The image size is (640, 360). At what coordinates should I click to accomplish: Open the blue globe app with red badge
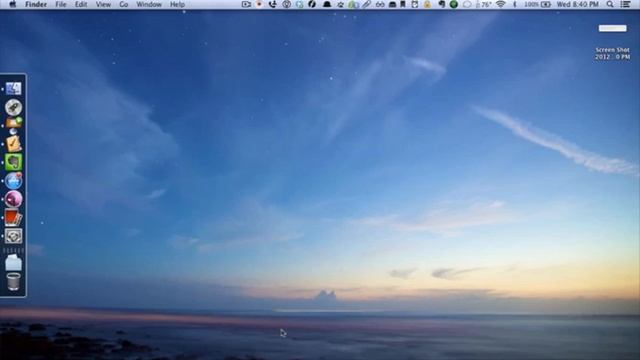point(13,180)
